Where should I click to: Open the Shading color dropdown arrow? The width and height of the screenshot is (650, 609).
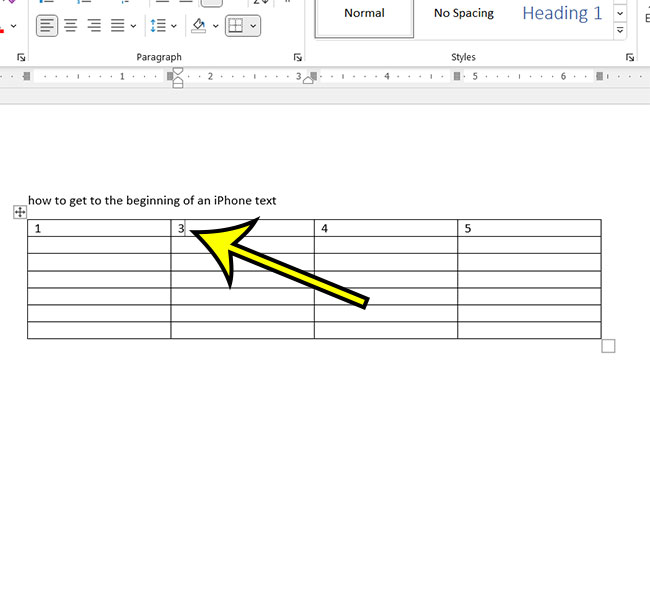coord(216,26)
